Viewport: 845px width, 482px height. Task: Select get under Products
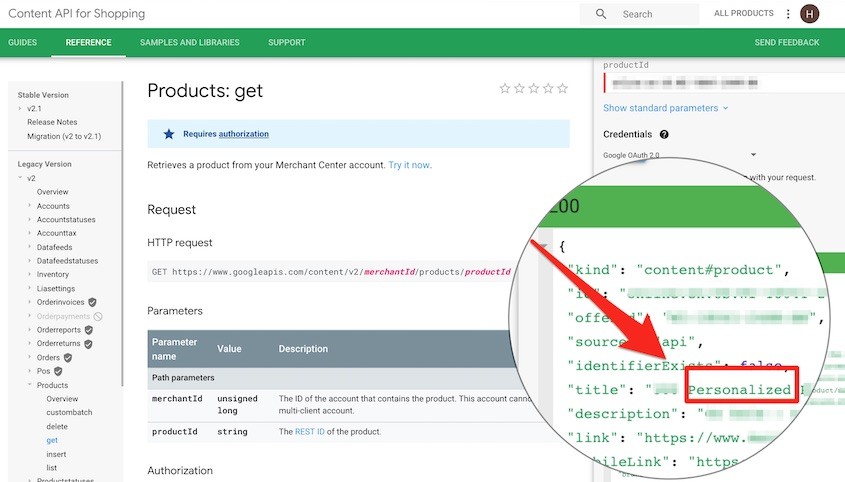[x=52, y=440]
